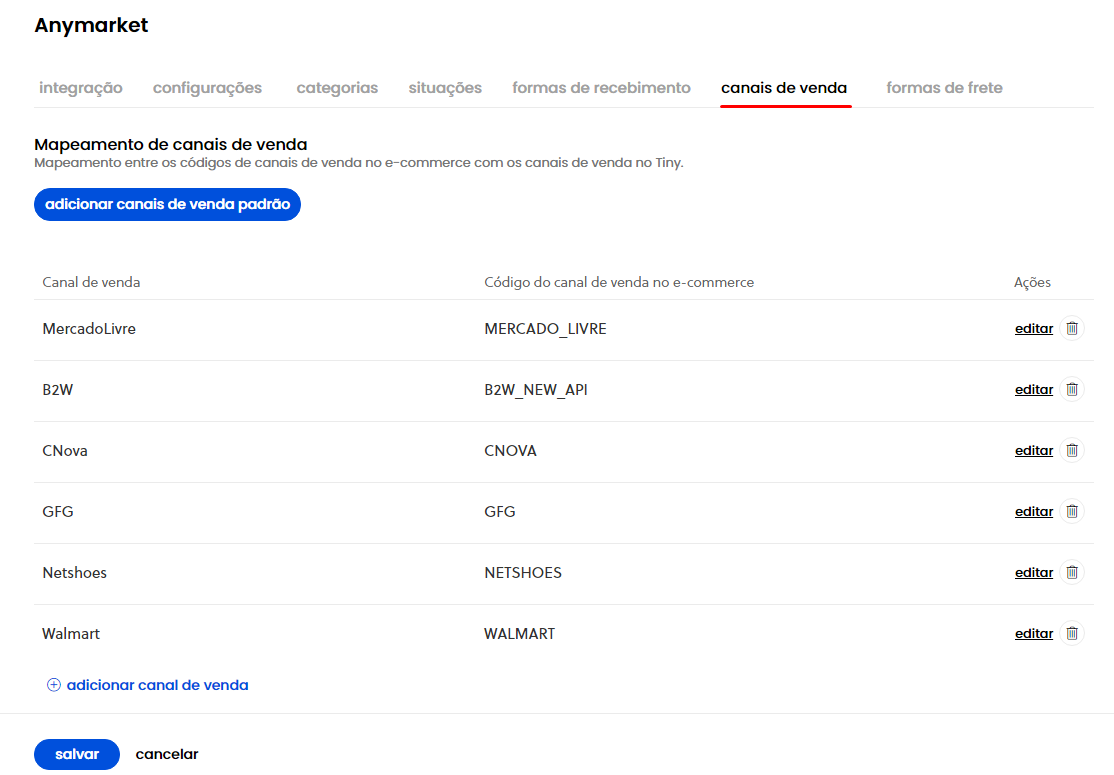Switch to the formas de frete tab

tap(944, 88)
